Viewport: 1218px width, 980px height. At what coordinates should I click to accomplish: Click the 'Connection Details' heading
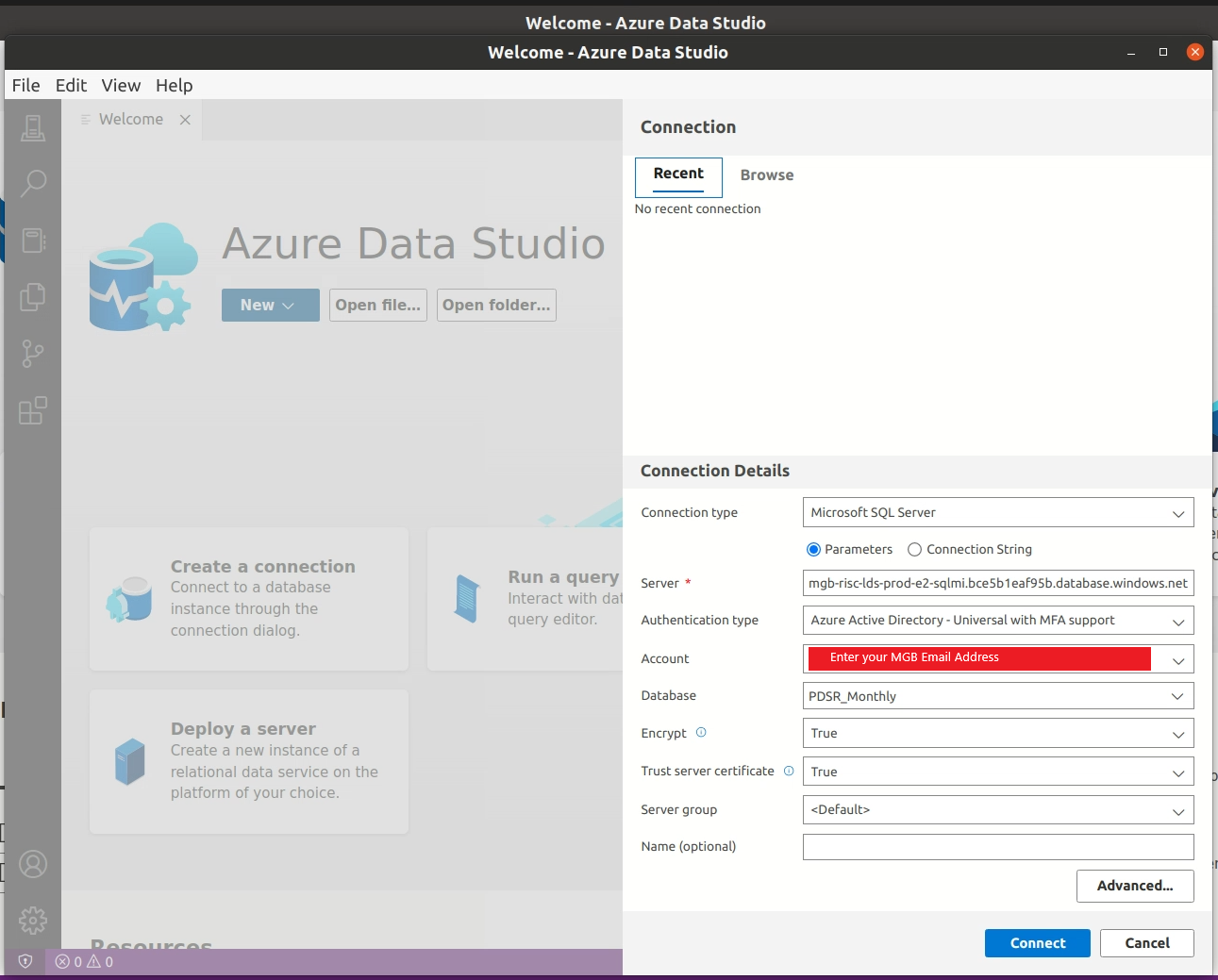[715, 471]
